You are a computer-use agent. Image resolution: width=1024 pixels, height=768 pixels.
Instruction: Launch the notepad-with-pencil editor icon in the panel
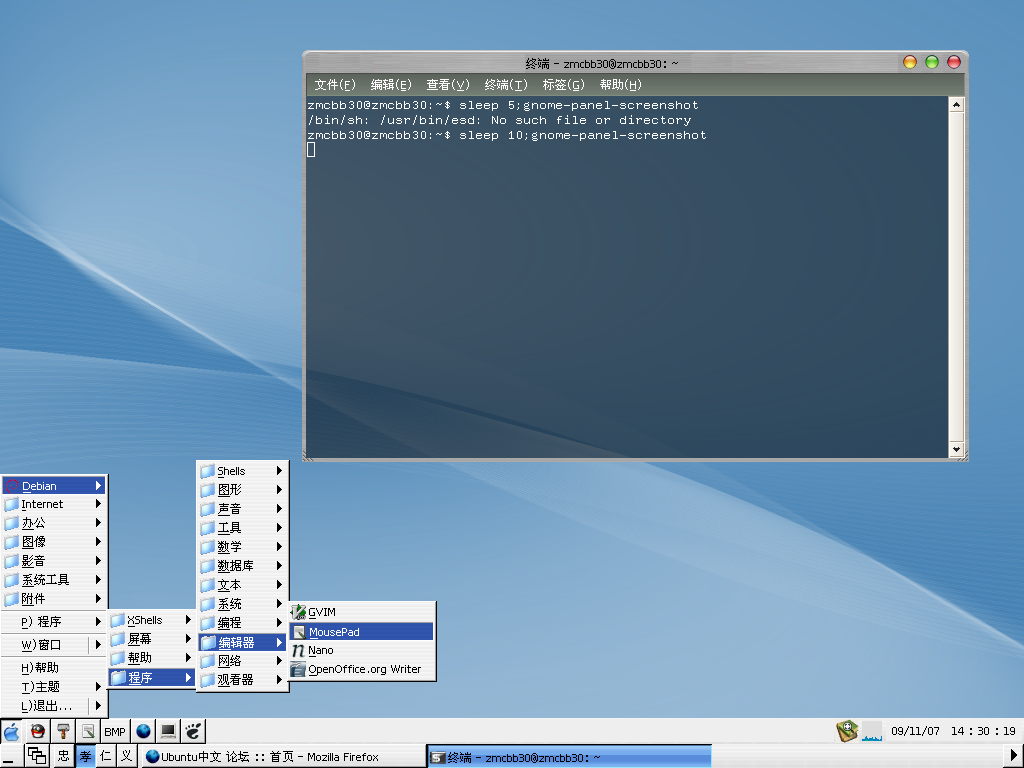[88, 731]
